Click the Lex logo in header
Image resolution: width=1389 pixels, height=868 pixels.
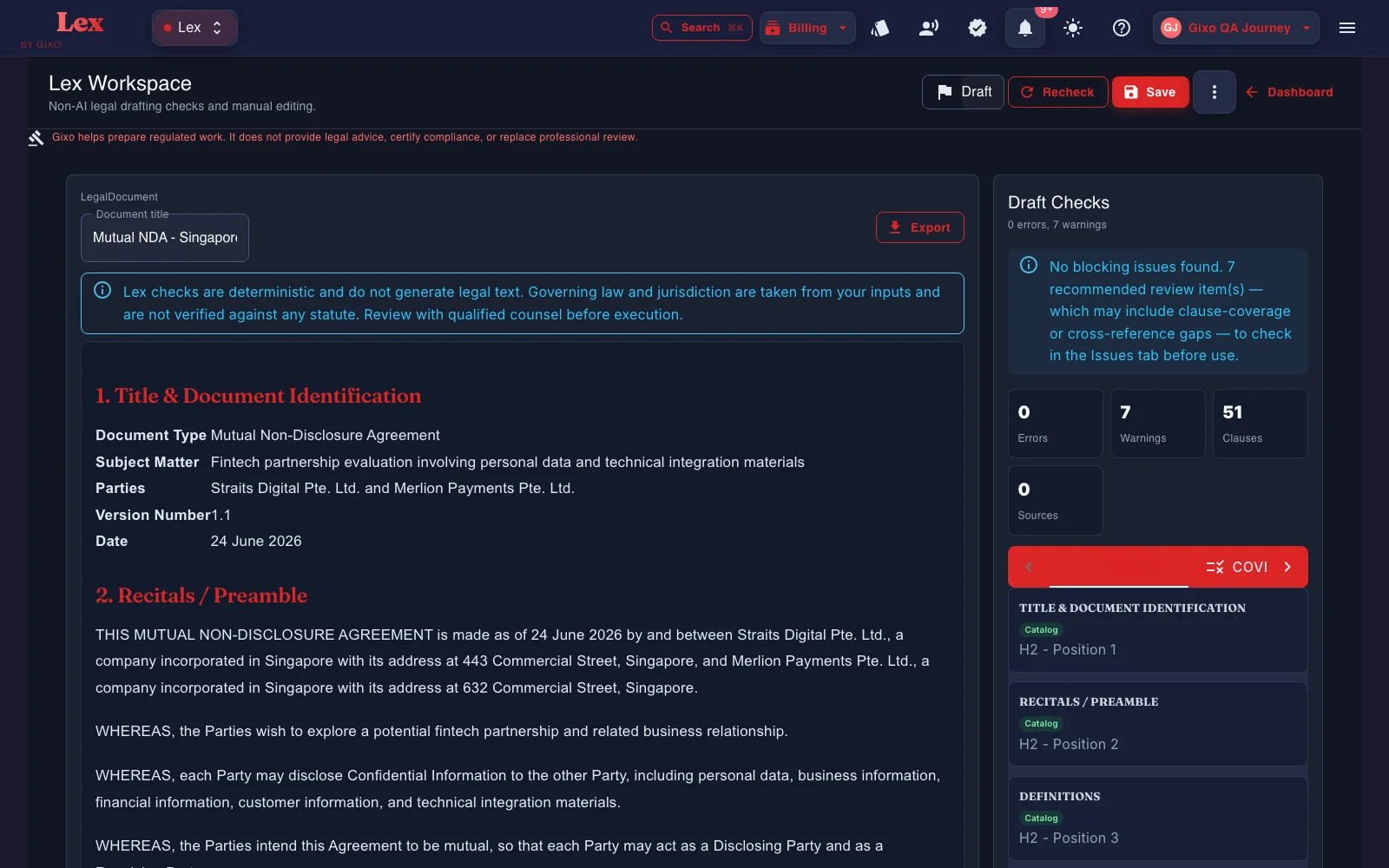click(x=79, y=23)
